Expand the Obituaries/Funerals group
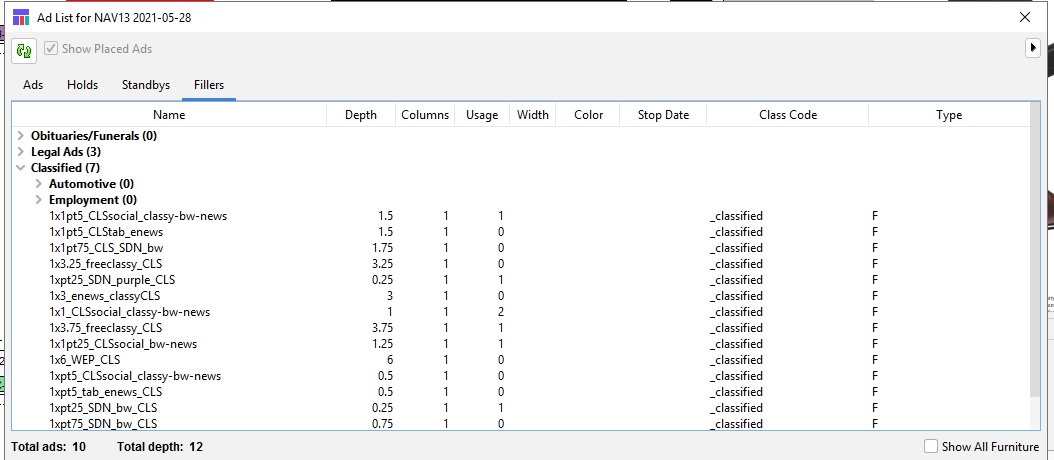This screenshot has width=1054, height=460. pos(21,136)
